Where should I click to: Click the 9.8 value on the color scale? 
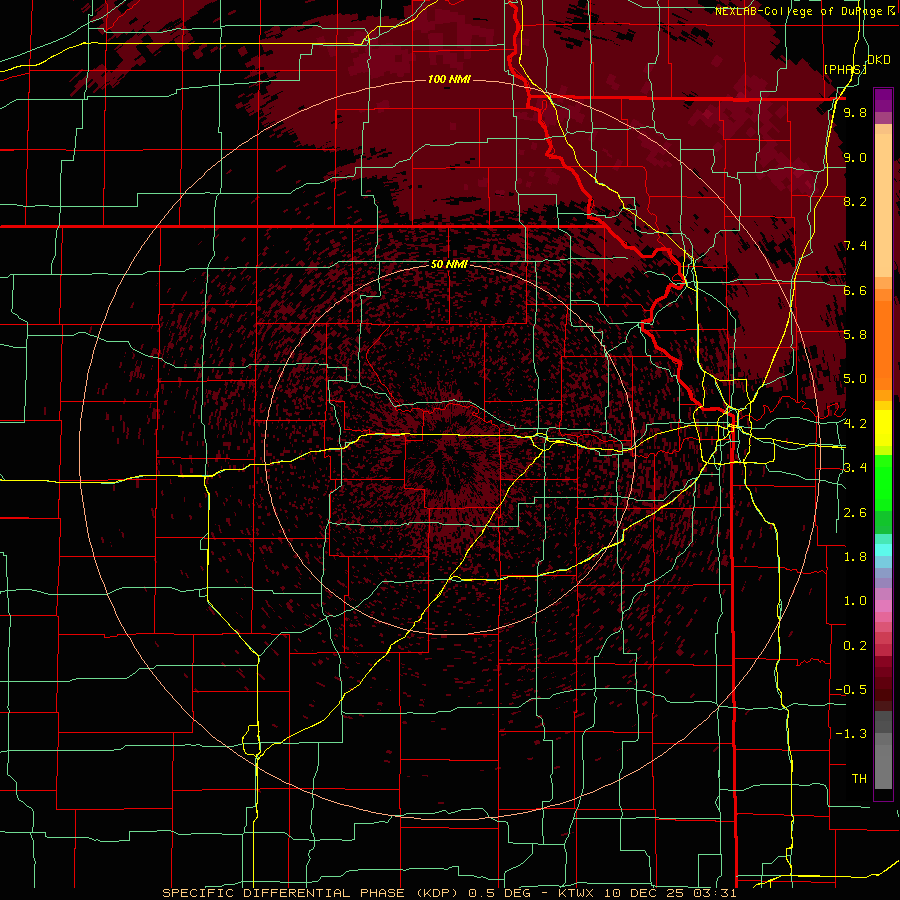point(855,112)
